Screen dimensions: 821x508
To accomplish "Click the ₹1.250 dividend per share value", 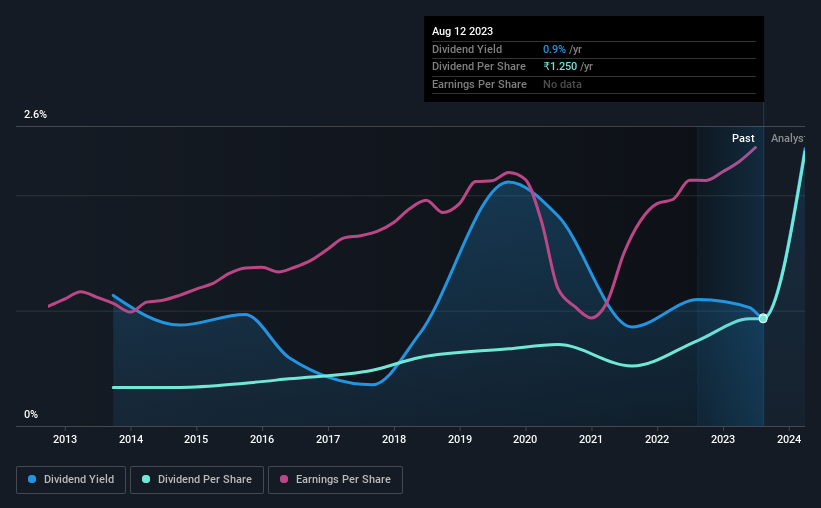I will (560, 67).
